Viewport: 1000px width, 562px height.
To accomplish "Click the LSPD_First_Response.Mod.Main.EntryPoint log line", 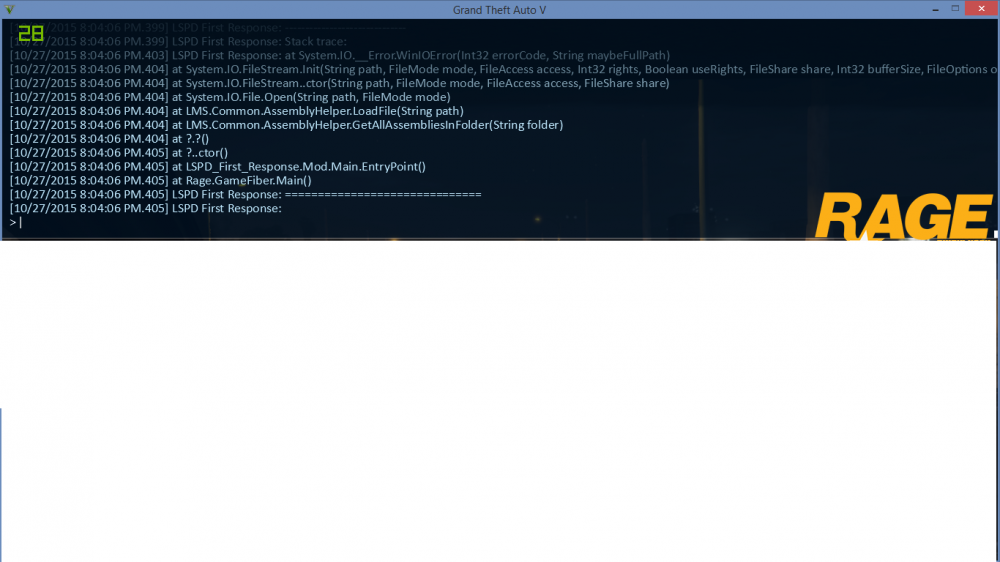I will point(217,167).
